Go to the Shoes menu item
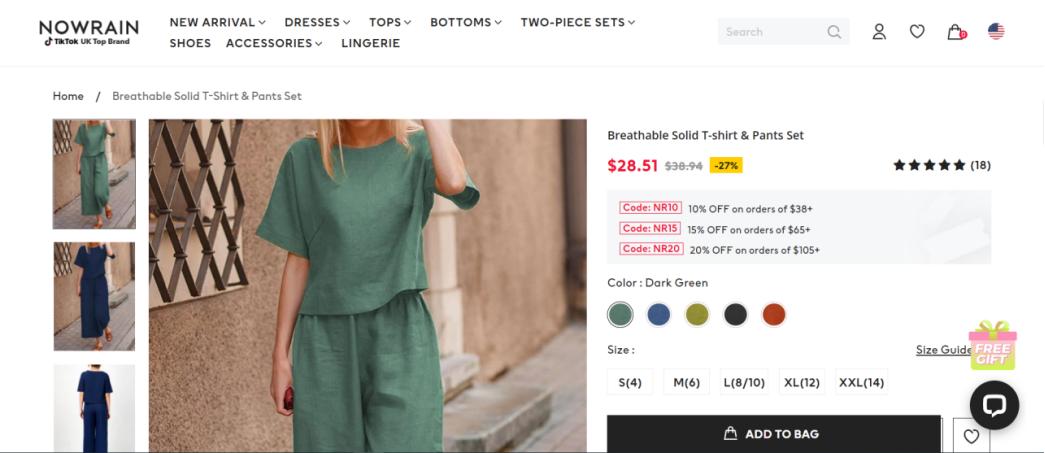 coord(190,43)
